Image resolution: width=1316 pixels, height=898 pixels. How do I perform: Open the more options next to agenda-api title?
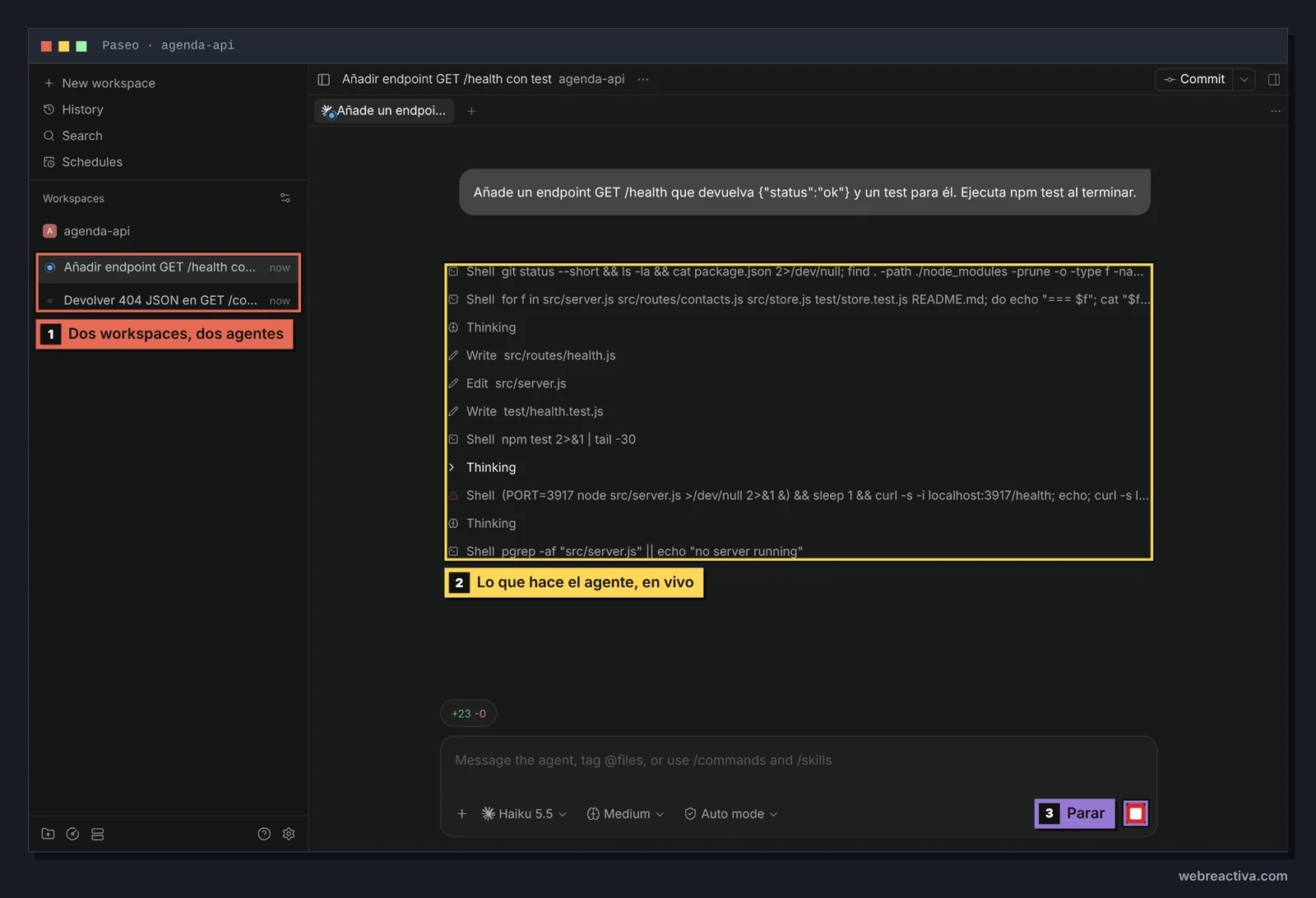pyautogui.click(x=643, y=80)
